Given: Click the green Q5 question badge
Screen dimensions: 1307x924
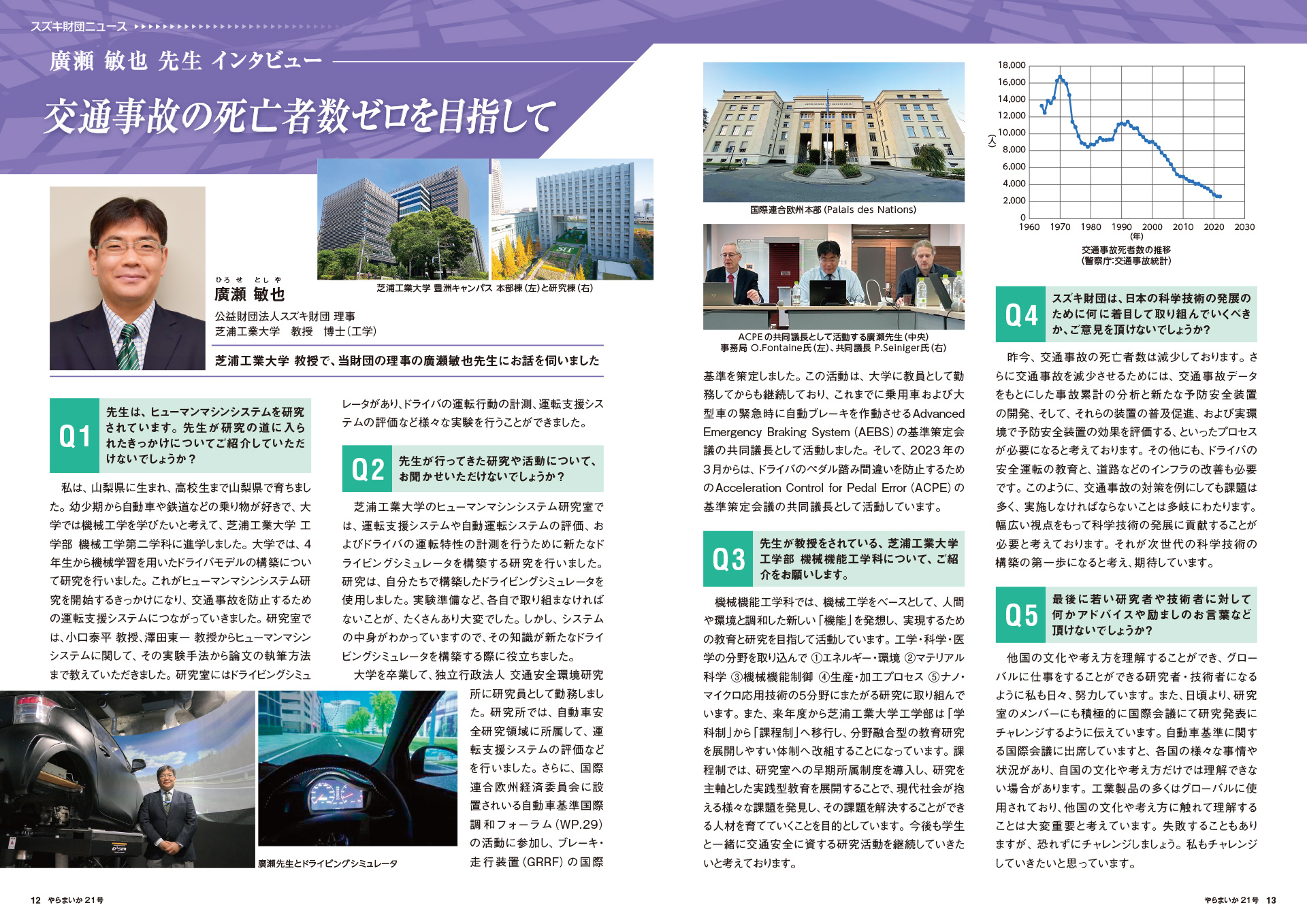Looking at the screenshot, I should 1020,615.
